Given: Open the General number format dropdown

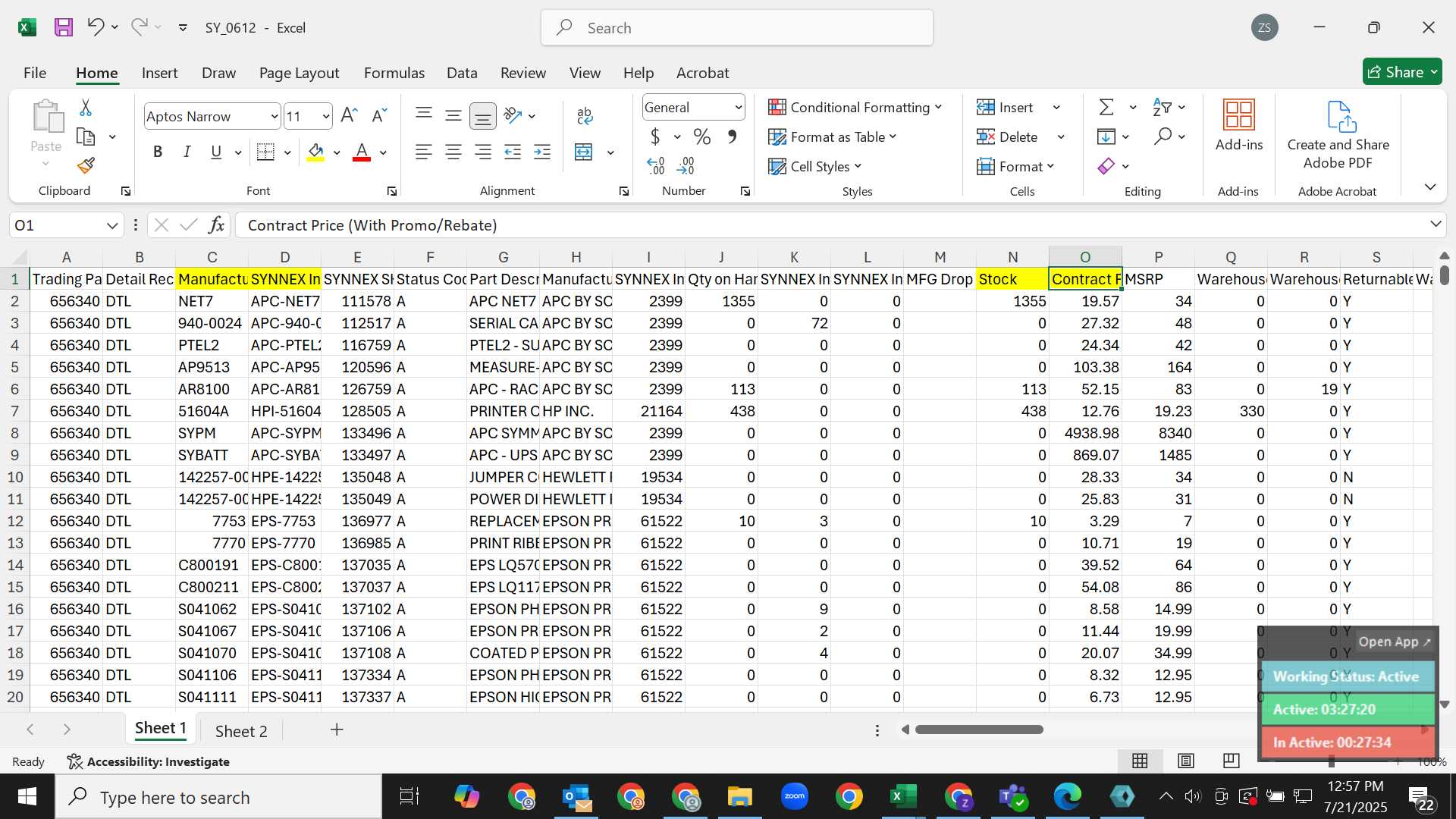Looking at the screenshot, I should click(738, 108).
